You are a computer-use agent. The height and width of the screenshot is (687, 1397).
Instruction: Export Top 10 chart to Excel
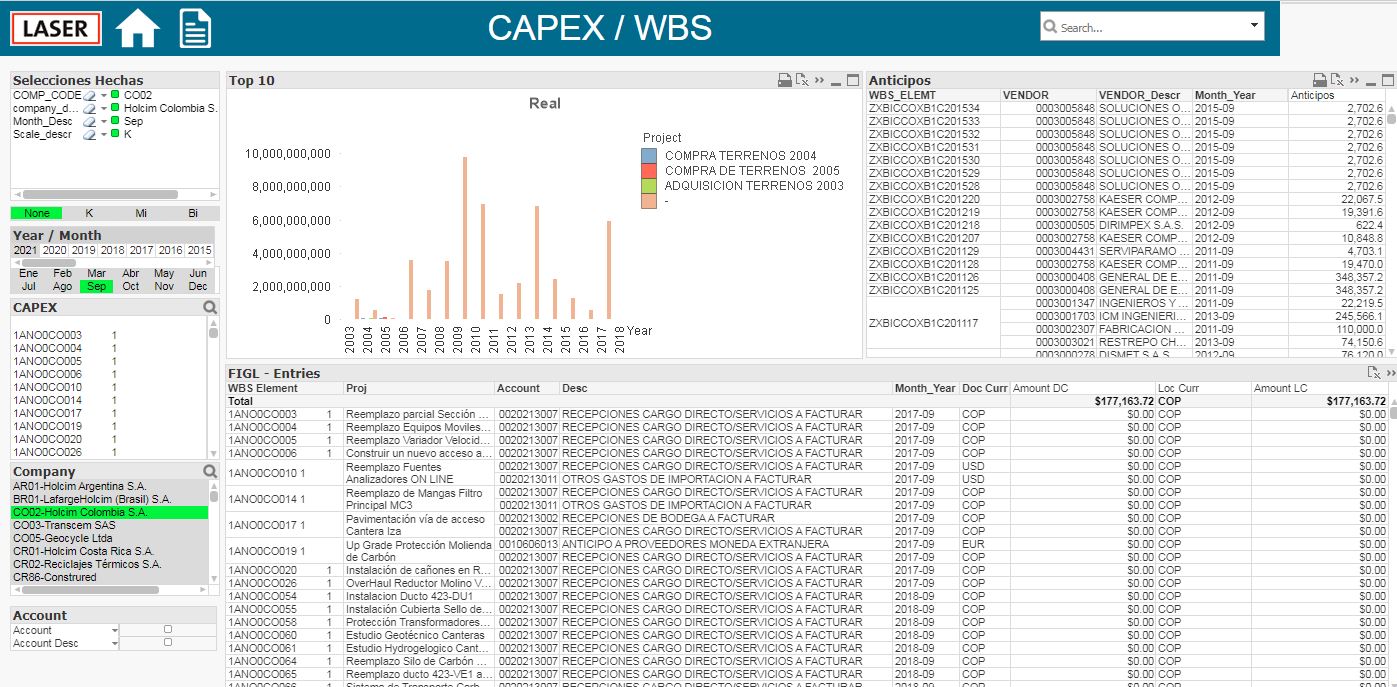802,80
